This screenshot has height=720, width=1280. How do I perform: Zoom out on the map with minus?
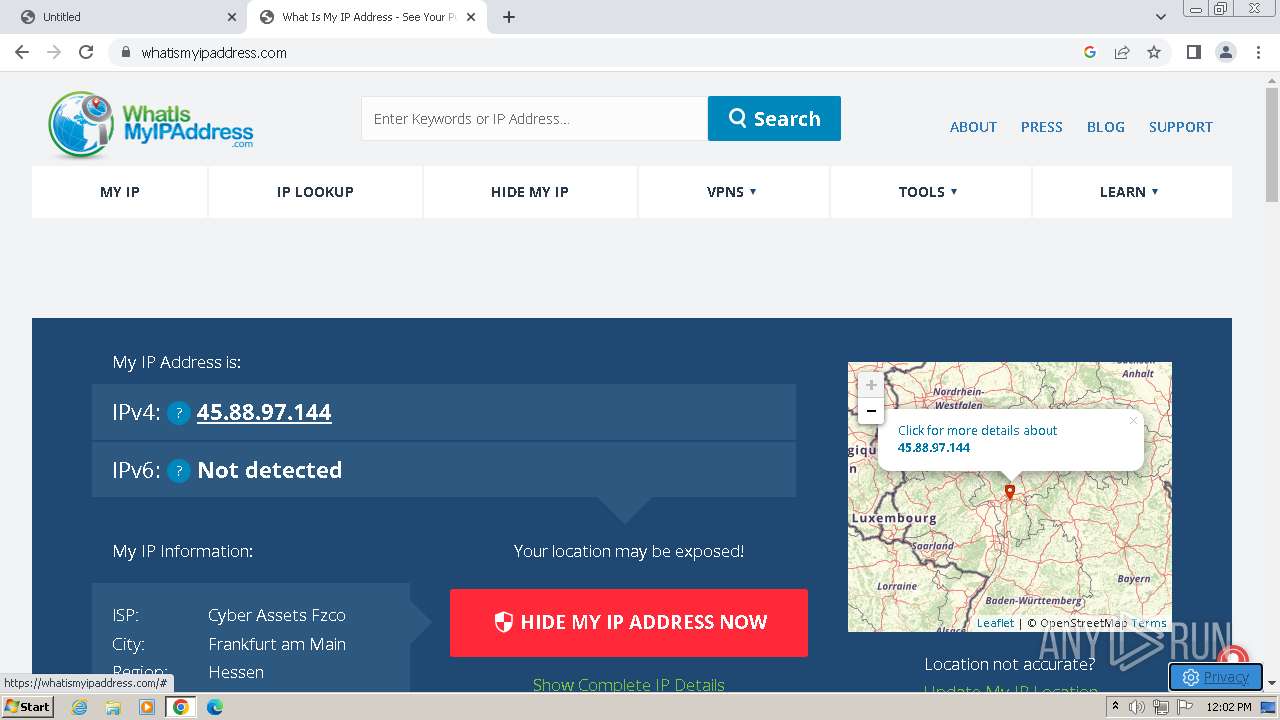point(871,410)
